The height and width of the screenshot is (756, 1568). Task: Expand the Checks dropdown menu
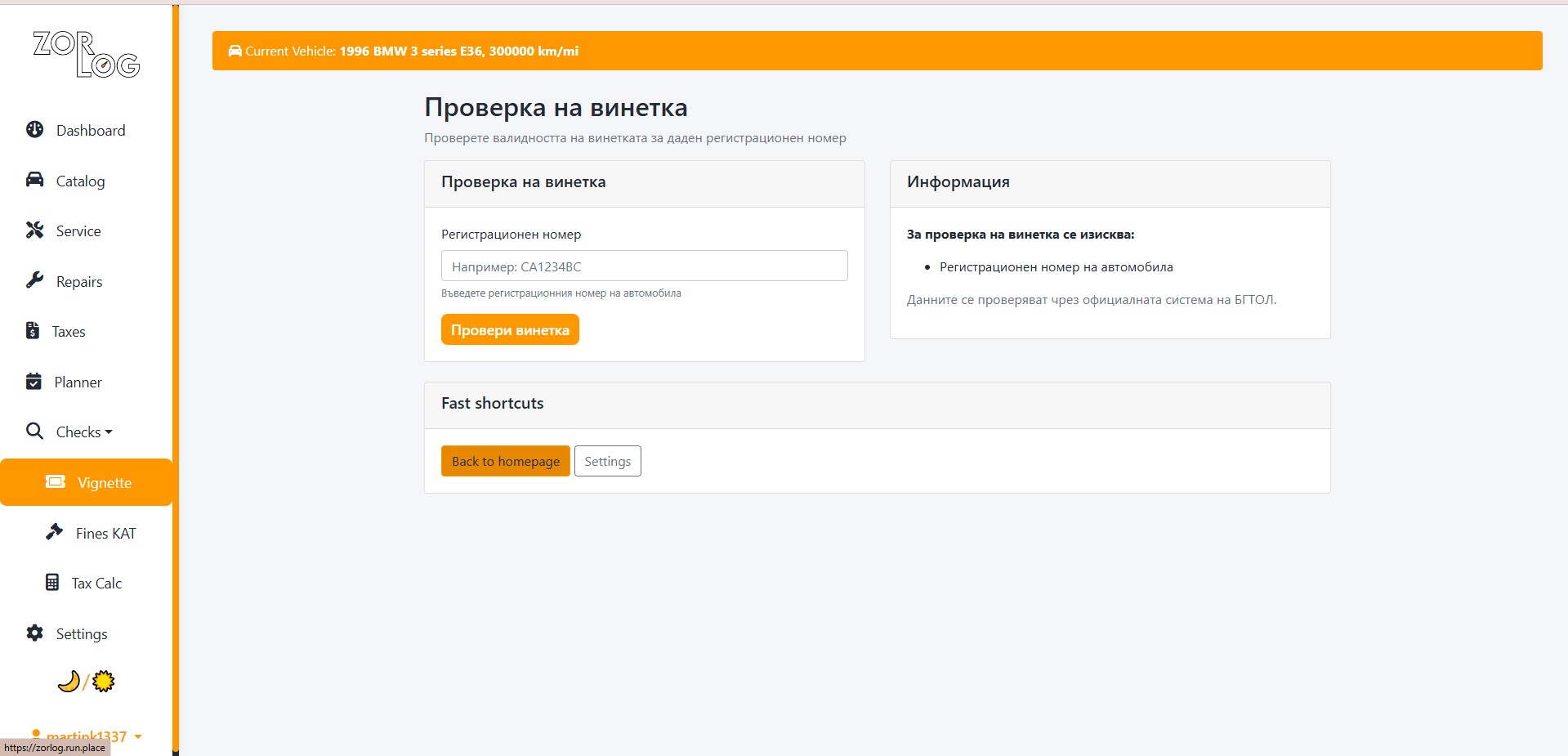(x=83, y=432)
